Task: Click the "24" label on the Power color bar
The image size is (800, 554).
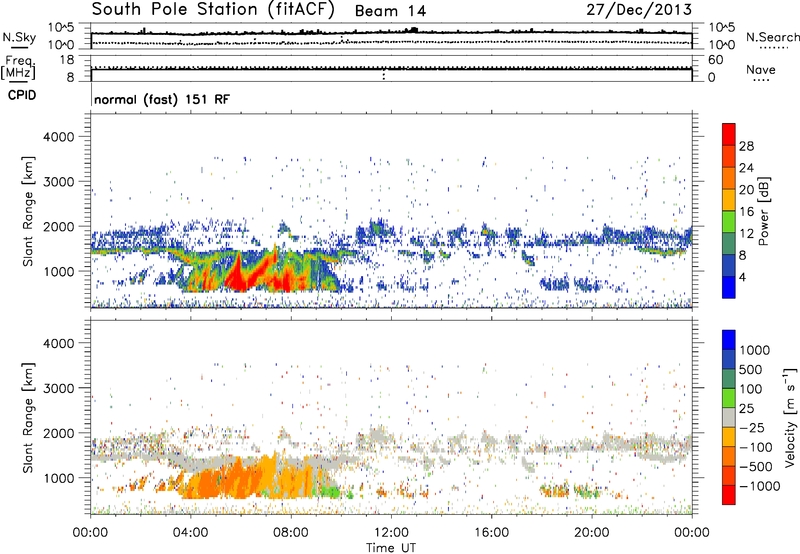Action: click(746, 168)
